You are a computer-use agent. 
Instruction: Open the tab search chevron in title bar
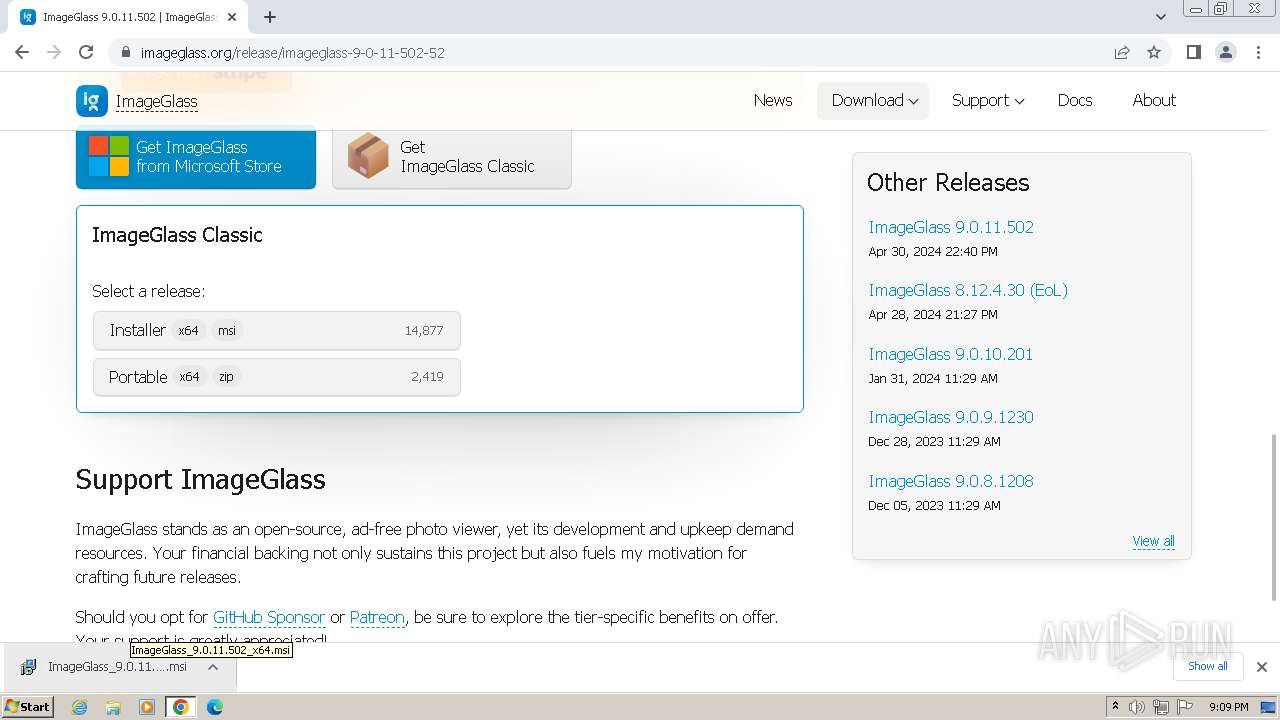click(x=1160, y=17)
